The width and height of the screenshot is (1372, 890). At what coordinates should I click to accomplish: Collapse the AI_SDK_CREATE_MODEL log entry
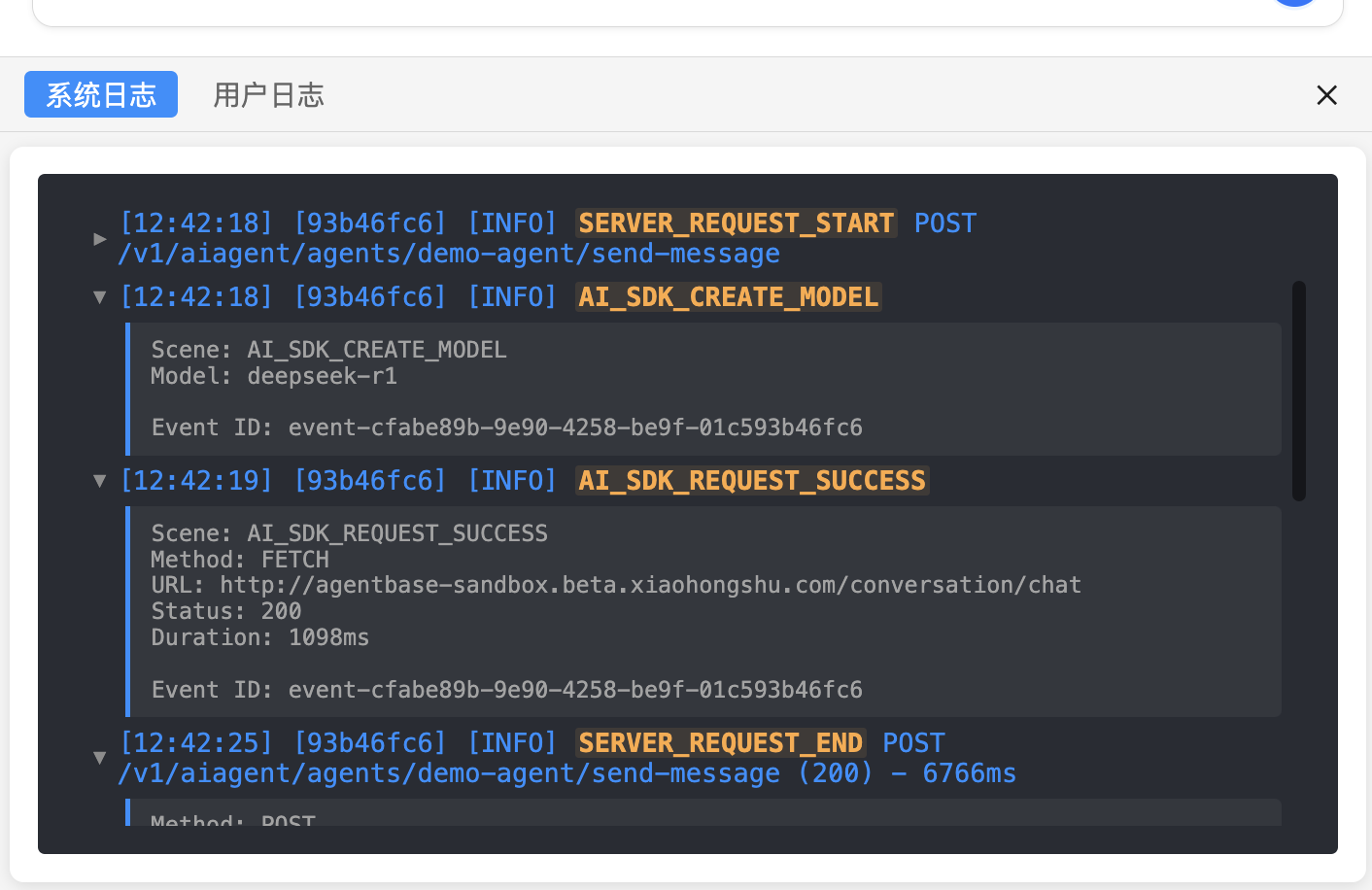[99, 297]
